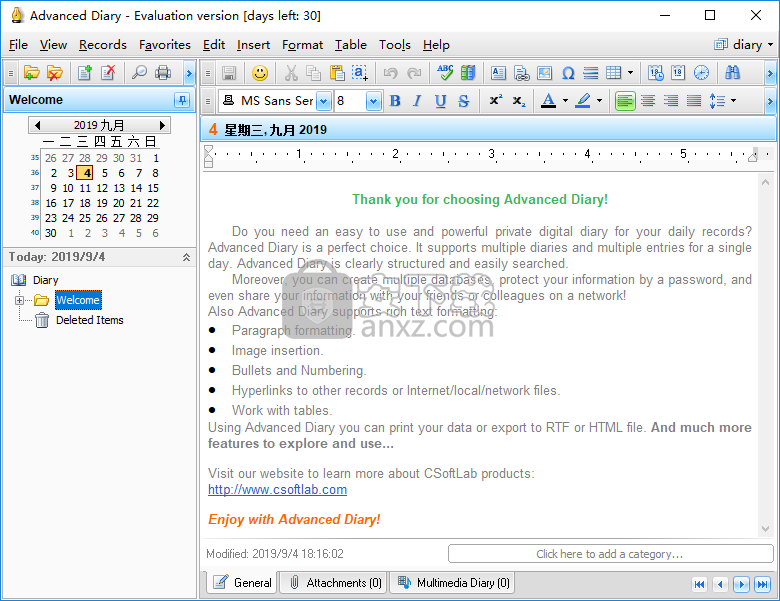Jump to the last record with navigation button
The height and width of the screenshot is (601, 780).
(762, 584)
